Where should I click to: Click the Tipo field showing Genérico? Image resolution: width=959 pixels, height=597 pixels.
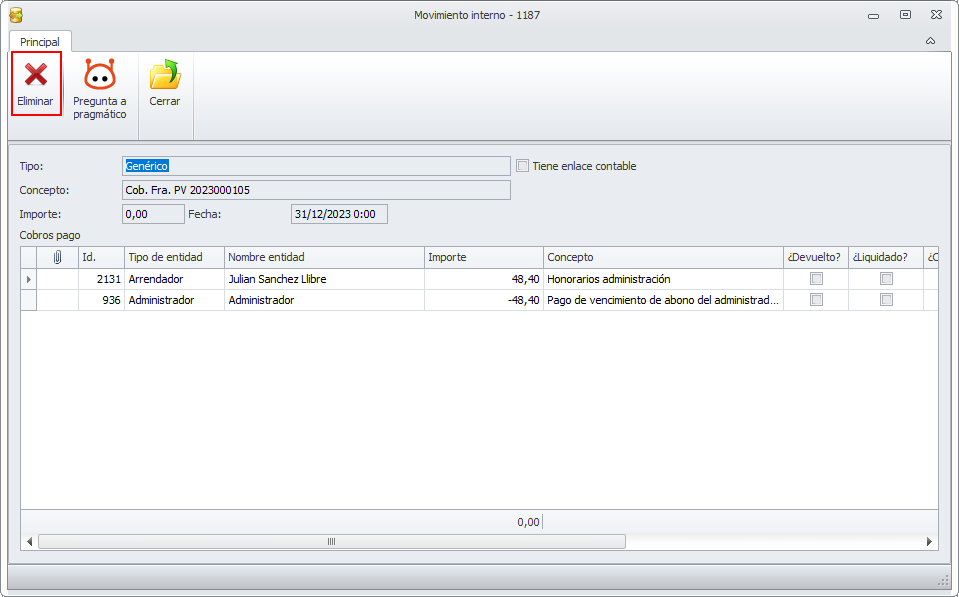point(316,166)
